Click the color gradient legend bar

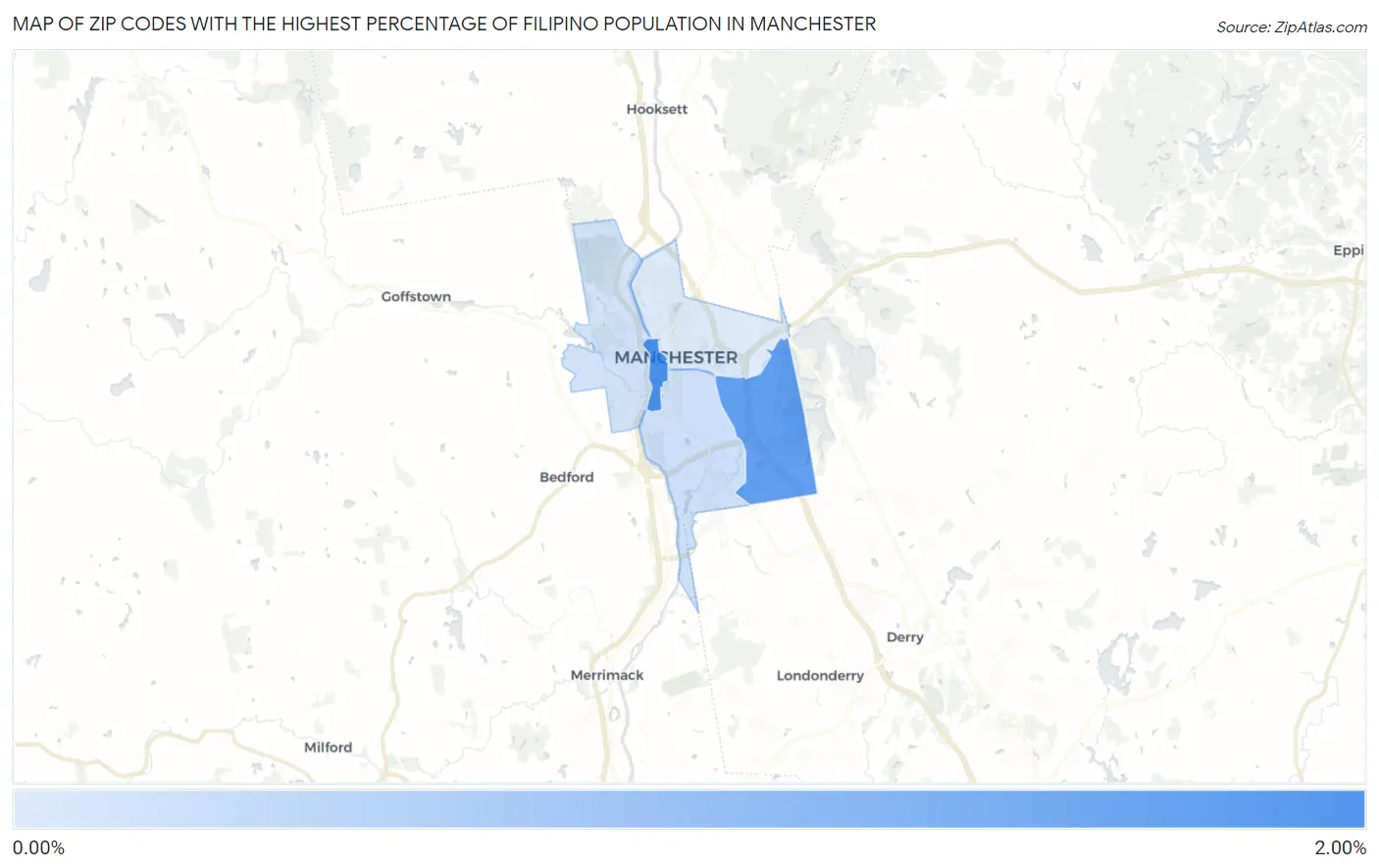(689, 809)
